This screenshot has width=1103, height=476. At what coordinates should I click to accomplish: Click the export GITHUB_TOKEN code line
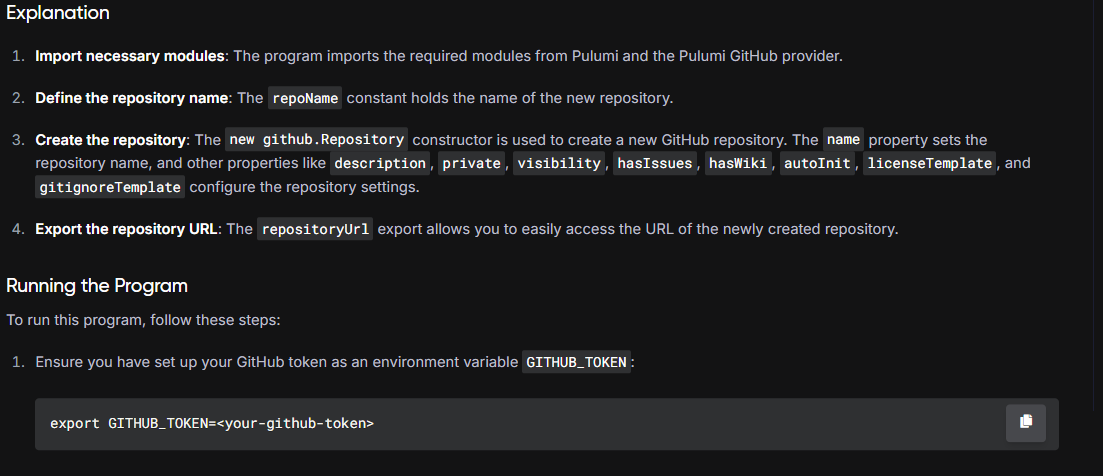(212, 423)
